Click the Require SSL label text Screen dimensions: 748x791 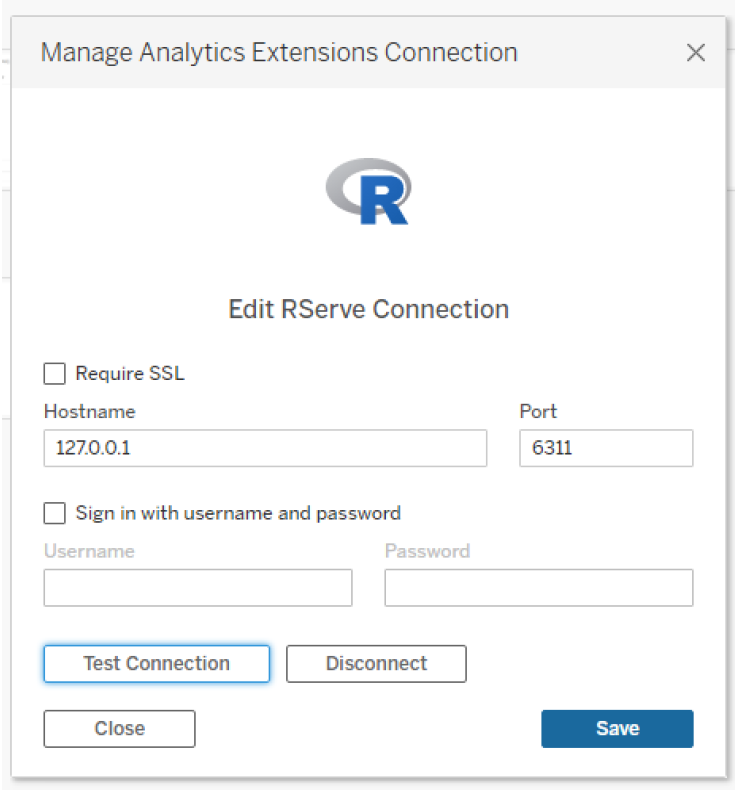pyautogui.click(x=130, y=374)
